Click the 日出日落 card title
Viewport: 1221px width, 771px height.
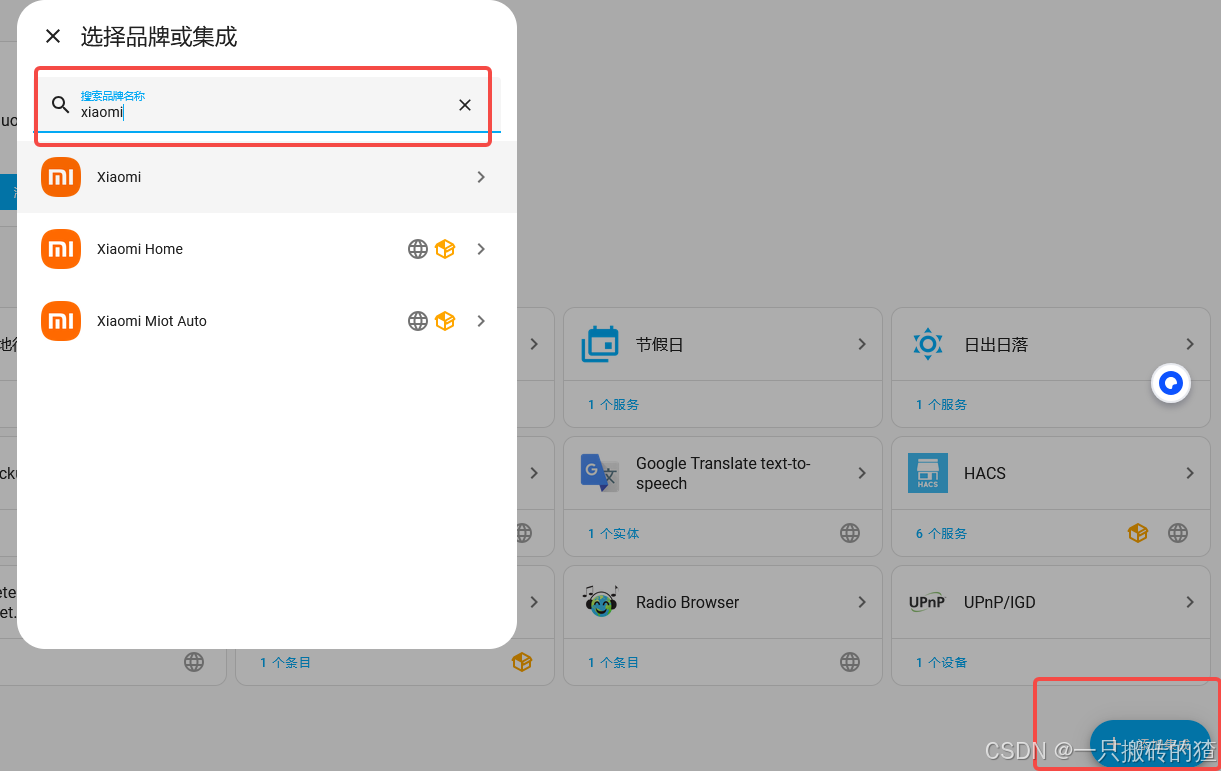[996, 344]
